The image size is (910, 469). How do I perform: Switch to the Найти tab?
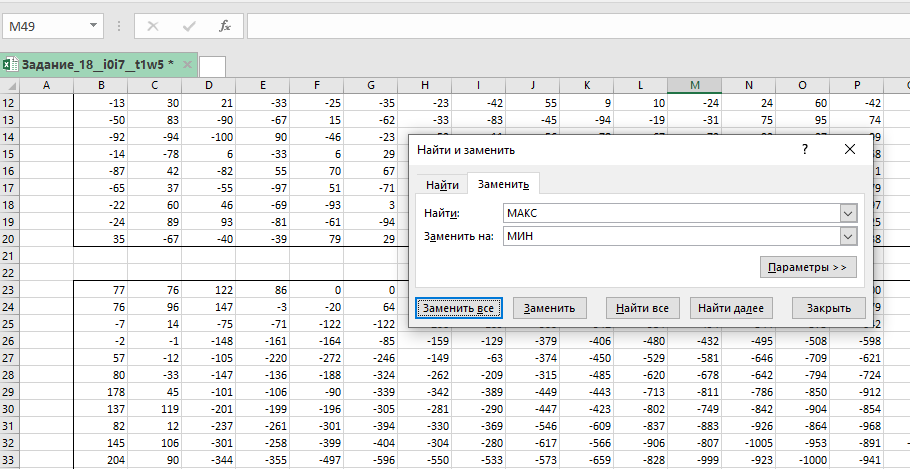coord(442,184)
